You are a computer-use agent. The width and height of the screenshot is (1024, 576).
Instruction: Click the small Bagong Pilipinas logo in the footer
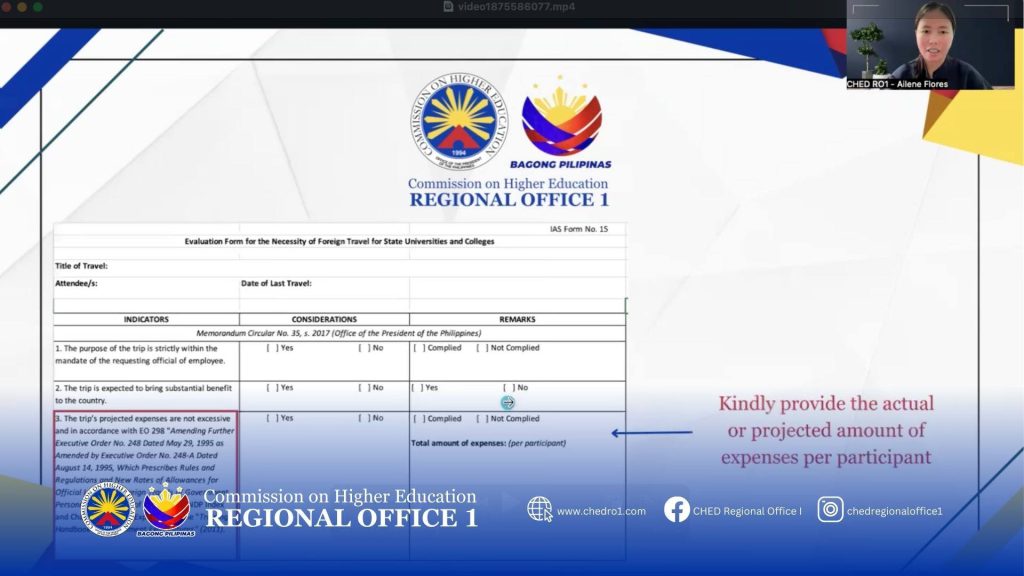click(167, 509)
